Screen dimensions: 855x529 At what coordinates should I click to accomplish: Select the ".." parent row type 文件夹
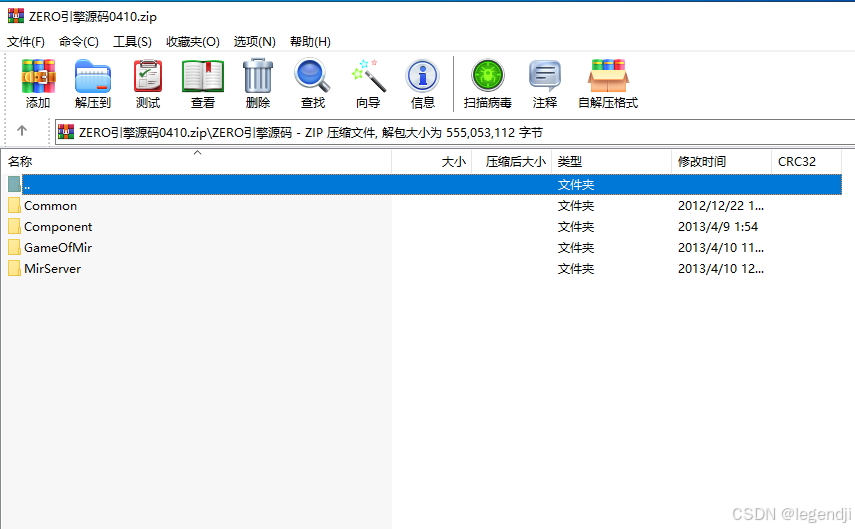(576, 184)
